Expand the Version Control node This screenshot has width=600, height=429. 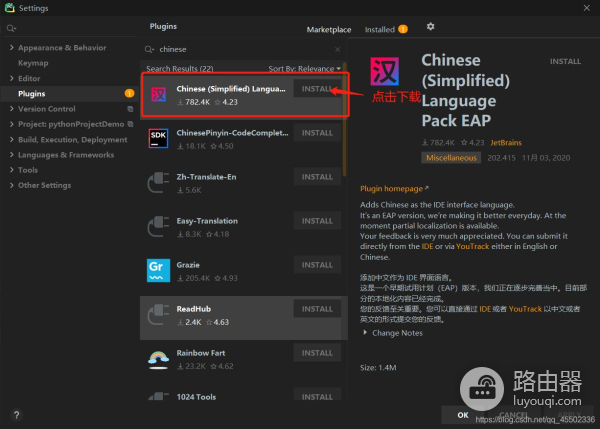(11, 109)
